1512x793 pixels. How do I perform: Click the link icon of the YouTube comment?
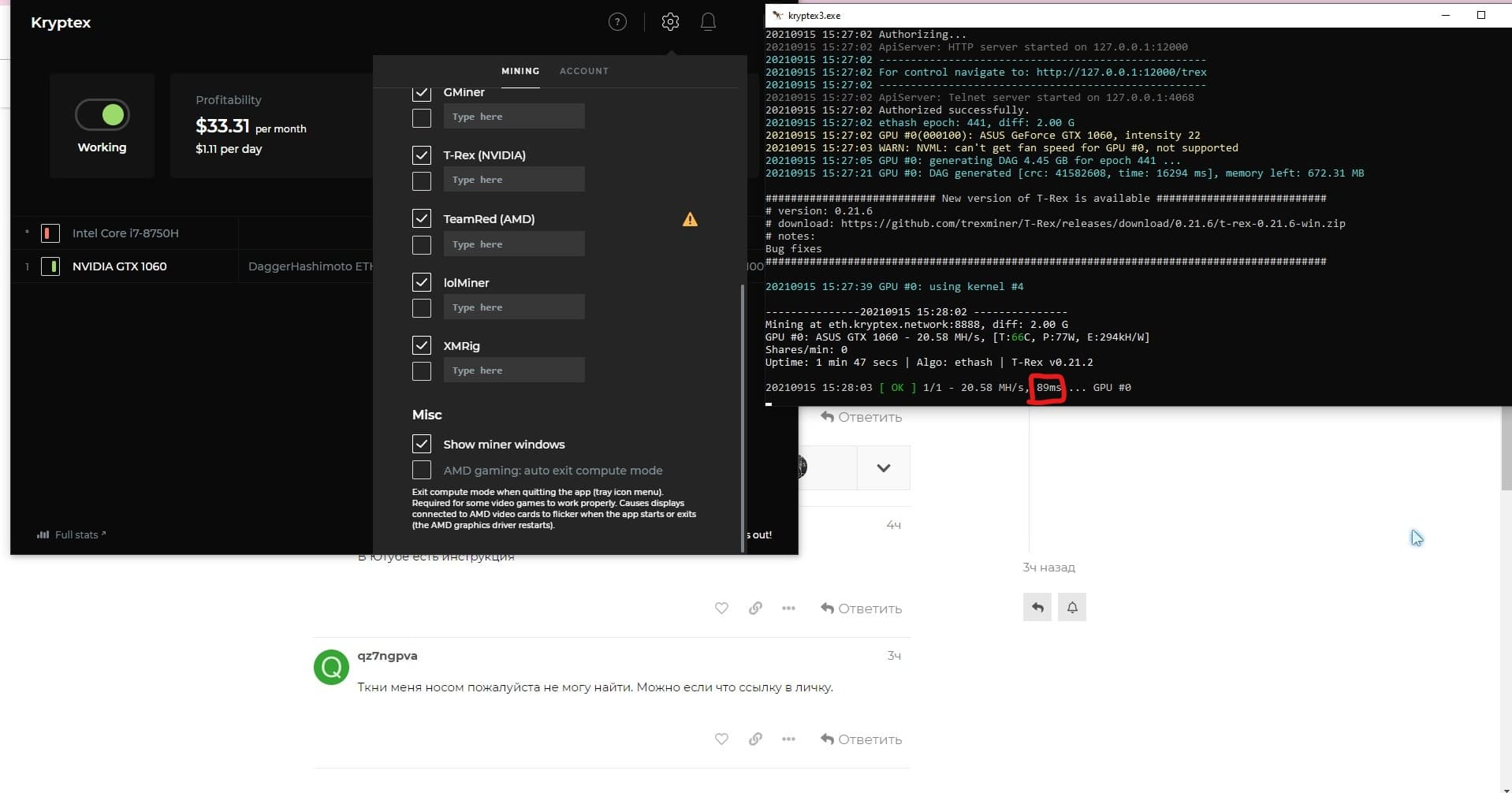[x=755, y=609]
